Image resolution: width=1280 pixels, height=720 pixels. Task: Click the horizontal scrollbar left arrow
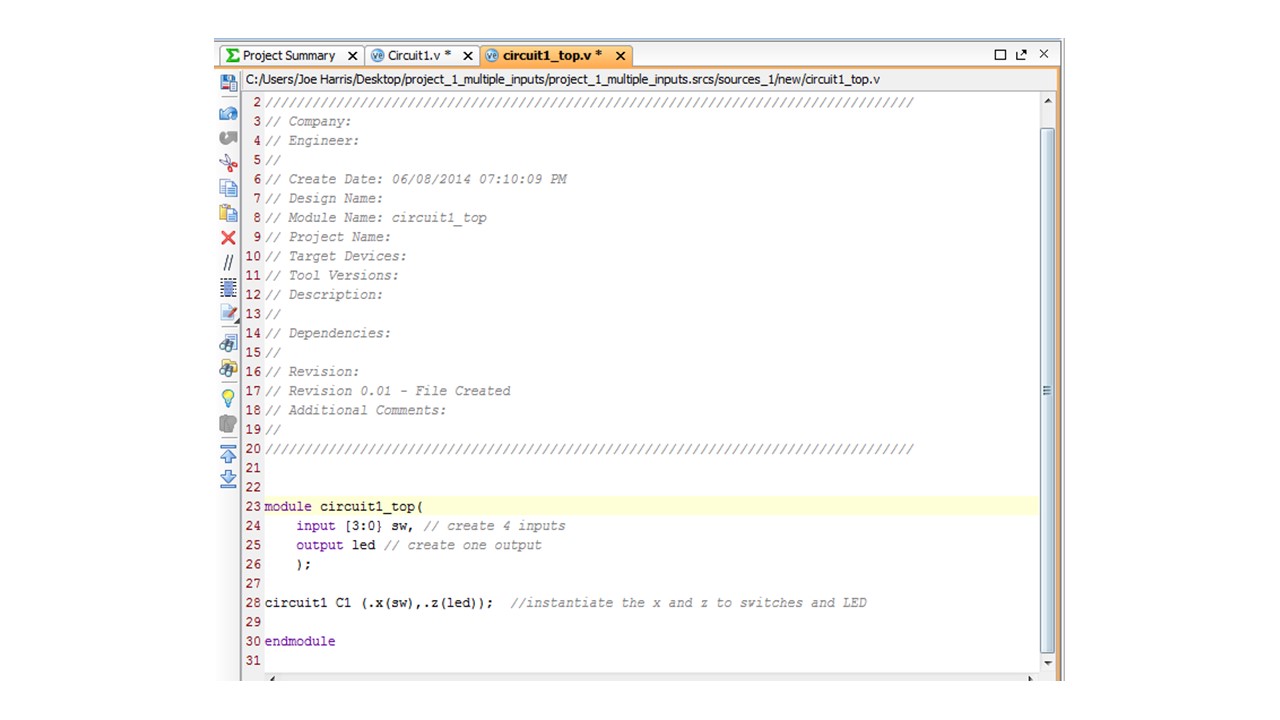click(272, 678)
